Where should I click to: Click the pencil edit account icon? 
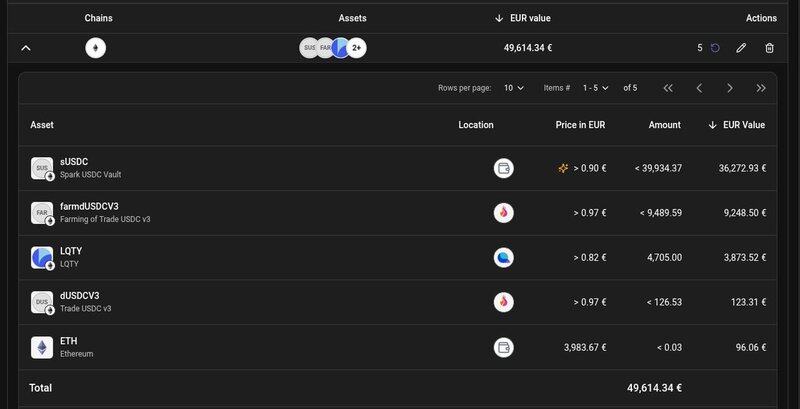point(741,48)
